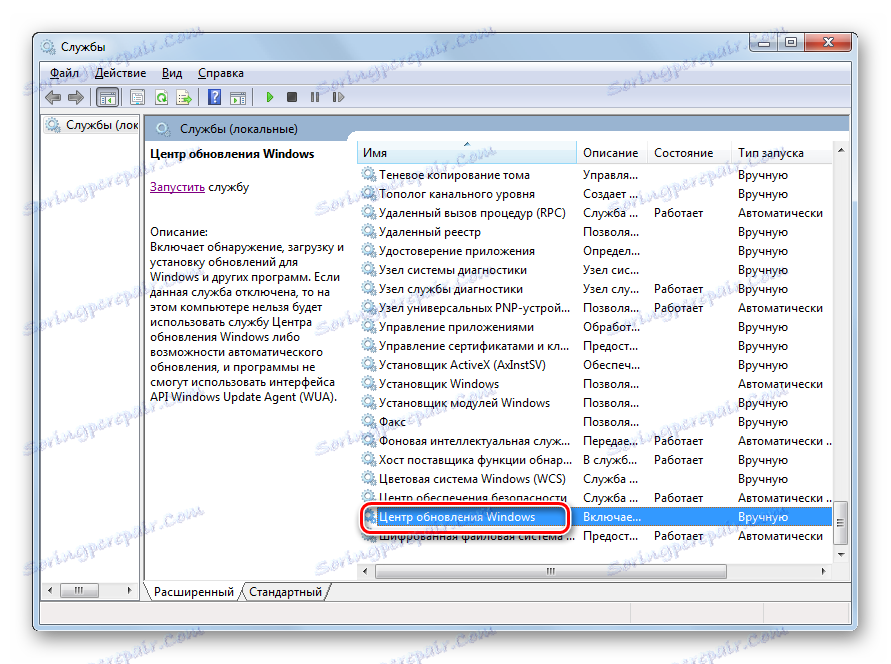The image size is (891, 664).
Task: Click the Службы title bar gear icon
Action: [48, 47]
